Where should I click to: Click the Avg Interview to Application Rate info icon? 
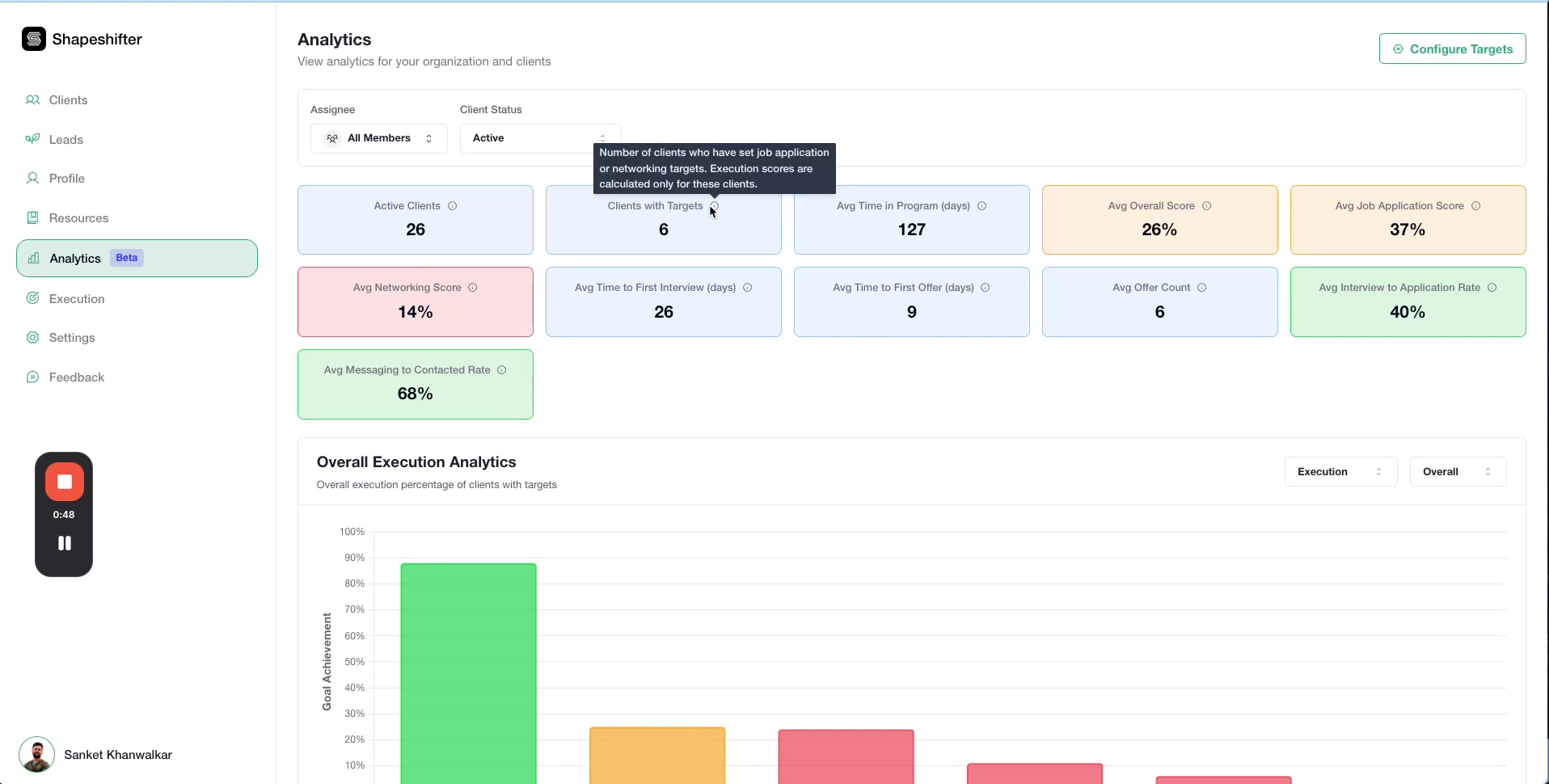pyautogui.click(x=1492, y=288)
